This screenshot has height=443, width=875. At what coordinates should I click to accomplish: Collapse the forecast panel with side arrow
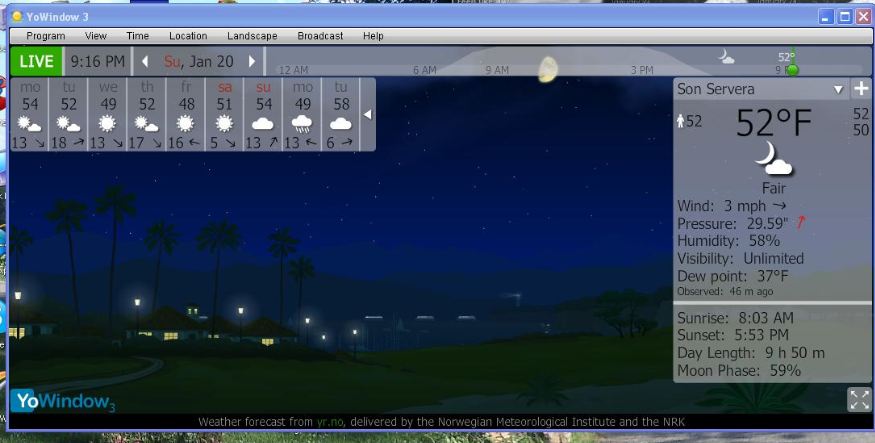367,115
